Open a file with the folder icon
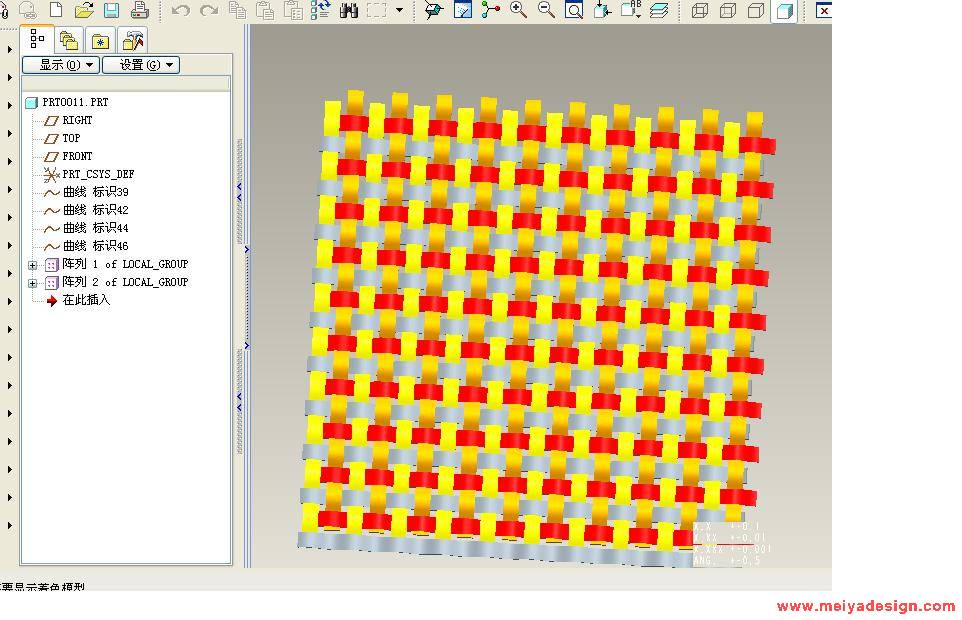Image resolution: width=962 pixels, height=620 pixels. pos(84,11)
